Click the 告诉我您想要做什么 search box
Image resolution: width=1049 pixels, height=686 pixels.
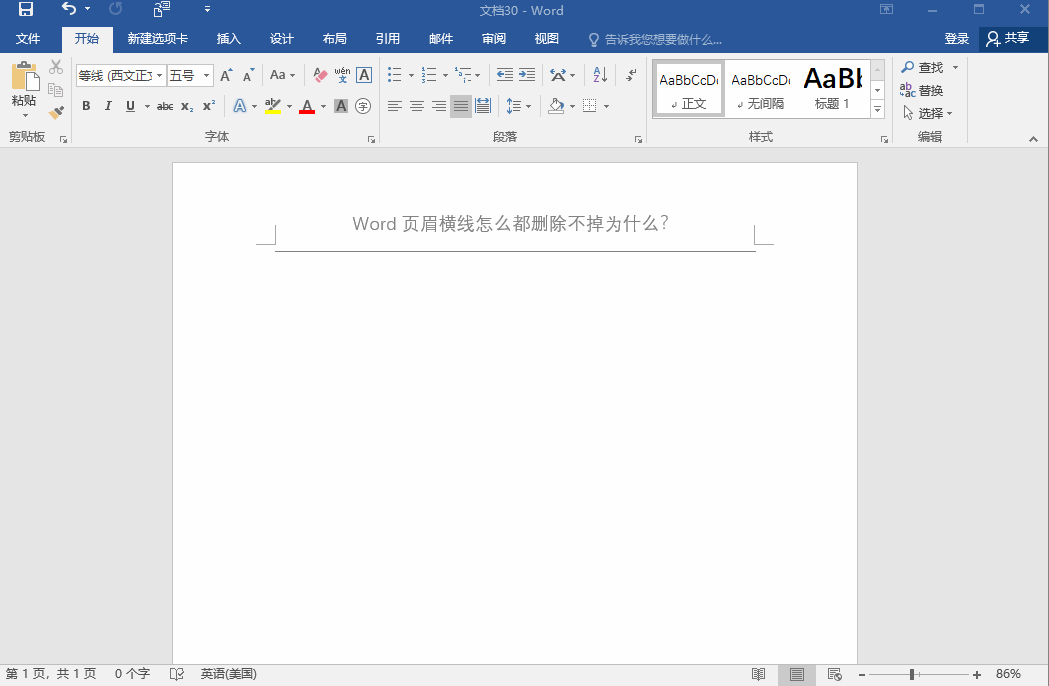[656, 39]
